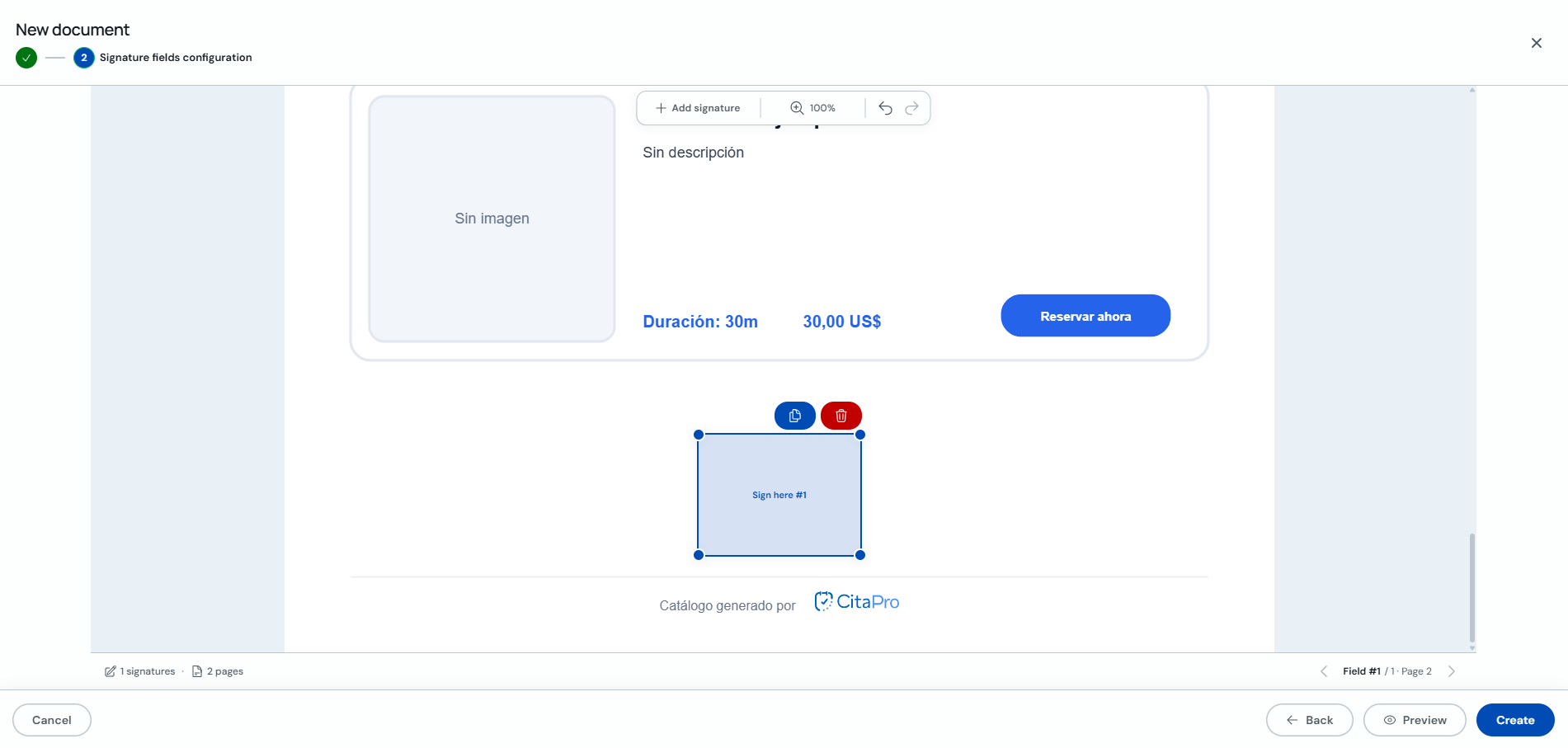
Task: Click the Field #1 page indicator text
Action: point(1387,671)
